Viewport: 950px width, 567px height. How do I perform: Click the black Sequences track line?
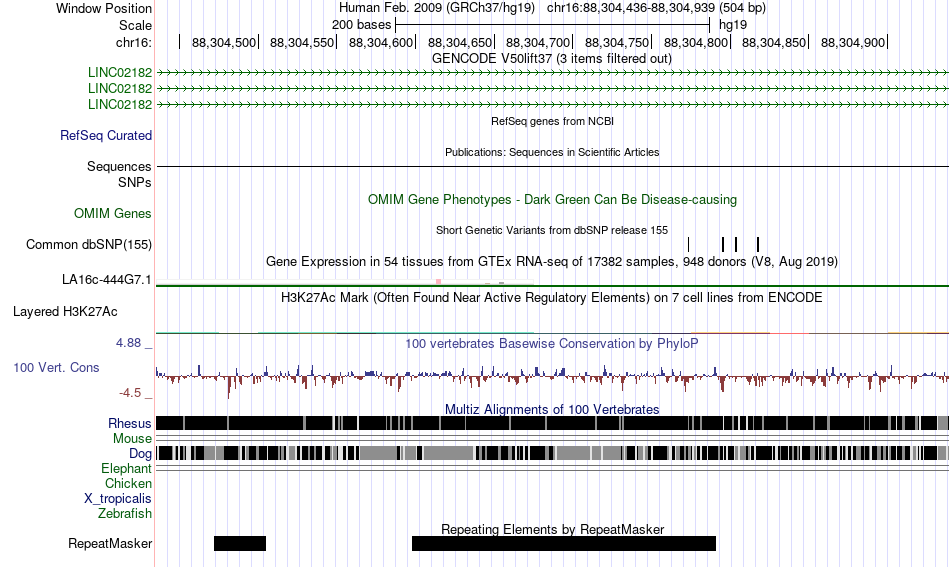(552, 166)
